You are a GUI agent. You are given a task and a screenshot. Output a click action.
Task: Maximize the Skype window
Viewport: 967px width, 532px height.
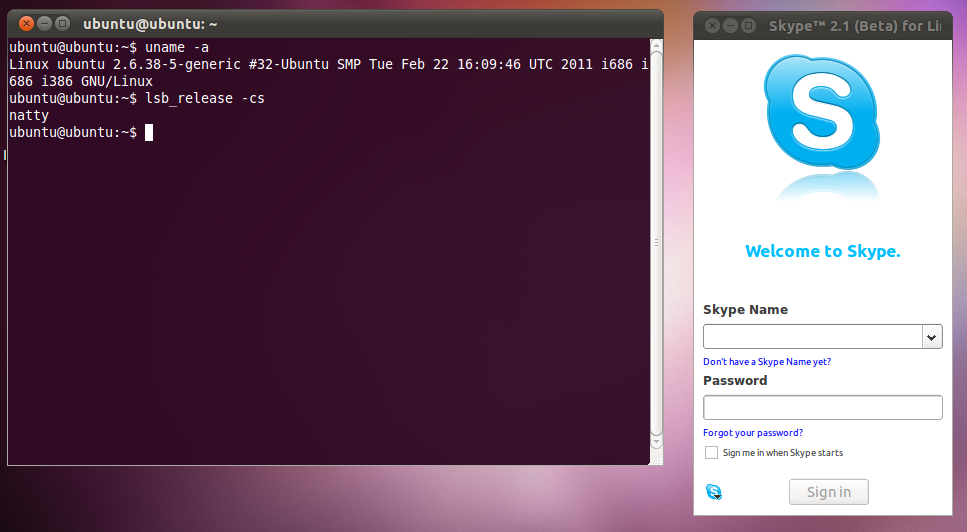tap(748, 26)
